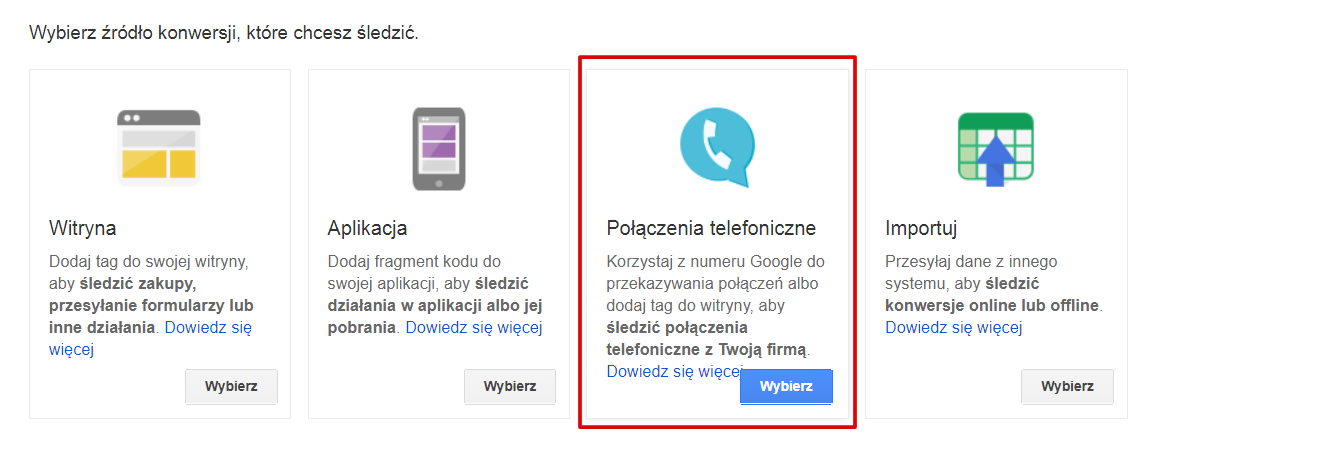1320x468 pixels.
Task: Choose Wybierz button under Witryna
Action: click(231, 387)
